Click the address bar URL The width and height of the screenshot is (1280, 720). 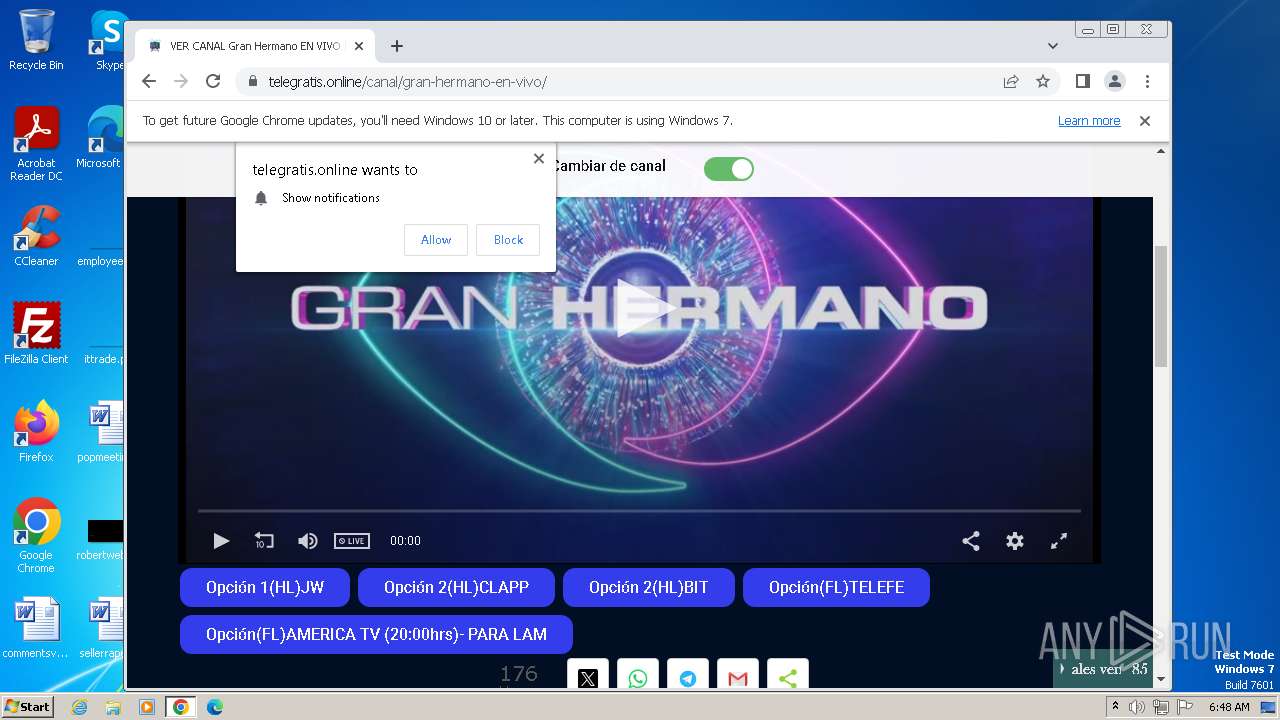tap(408, 82)
